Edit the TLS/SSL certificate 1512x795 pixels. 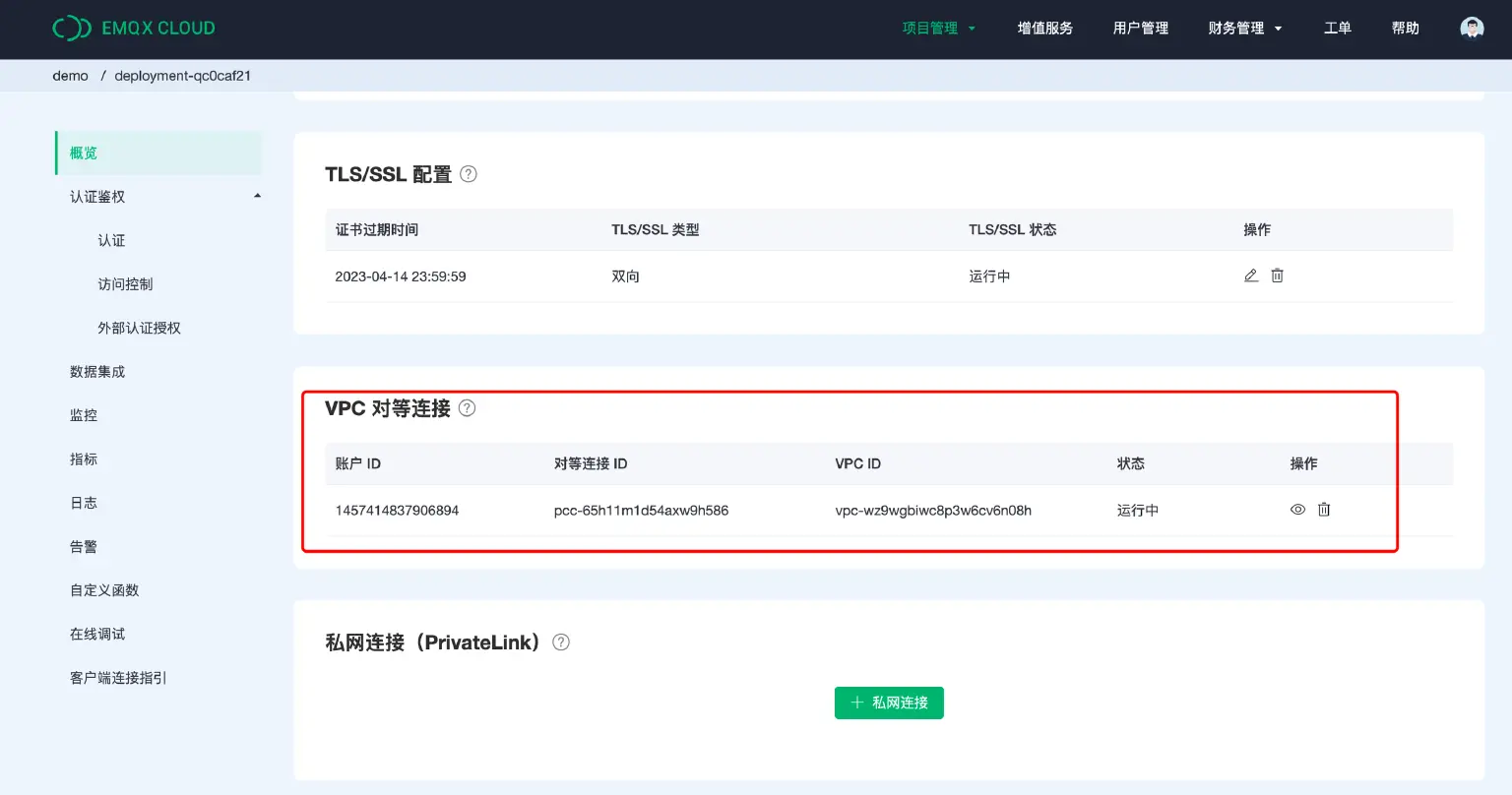[x=1251, y=275]
